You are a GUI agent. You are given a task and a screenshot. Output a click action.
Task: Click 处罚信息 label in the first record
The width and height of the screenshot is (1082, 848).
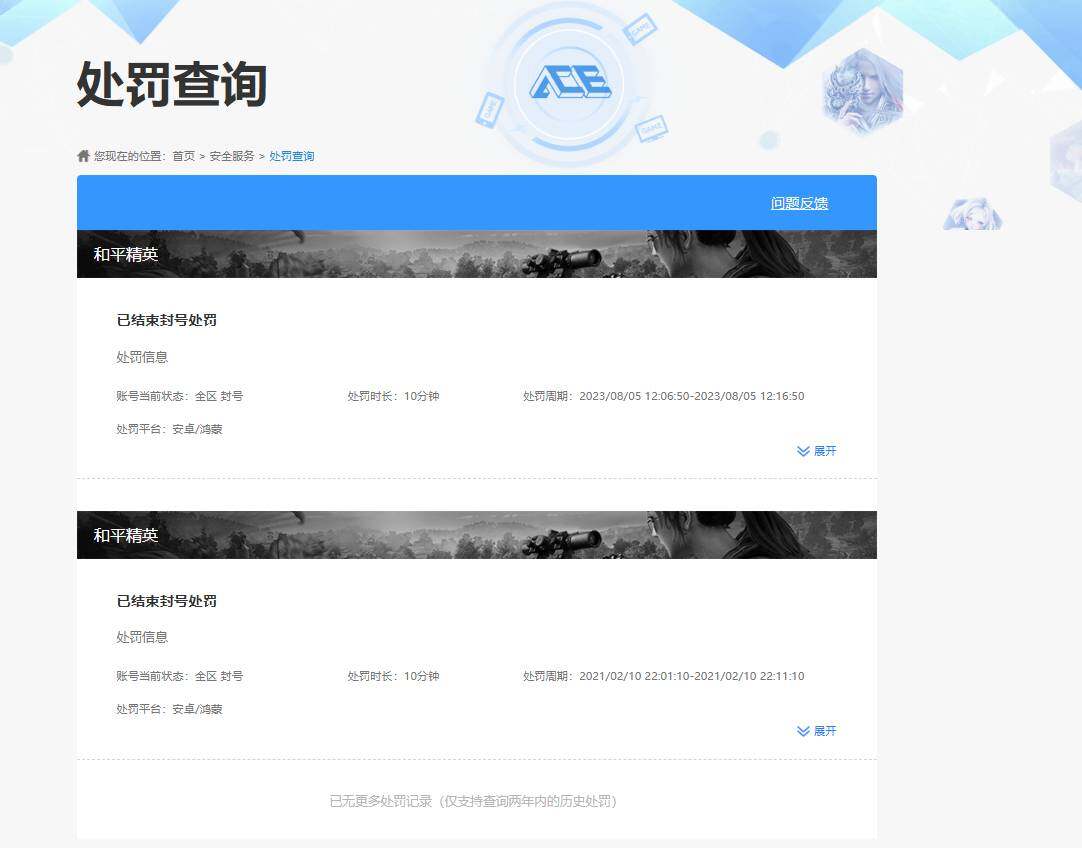coord(142,357)
